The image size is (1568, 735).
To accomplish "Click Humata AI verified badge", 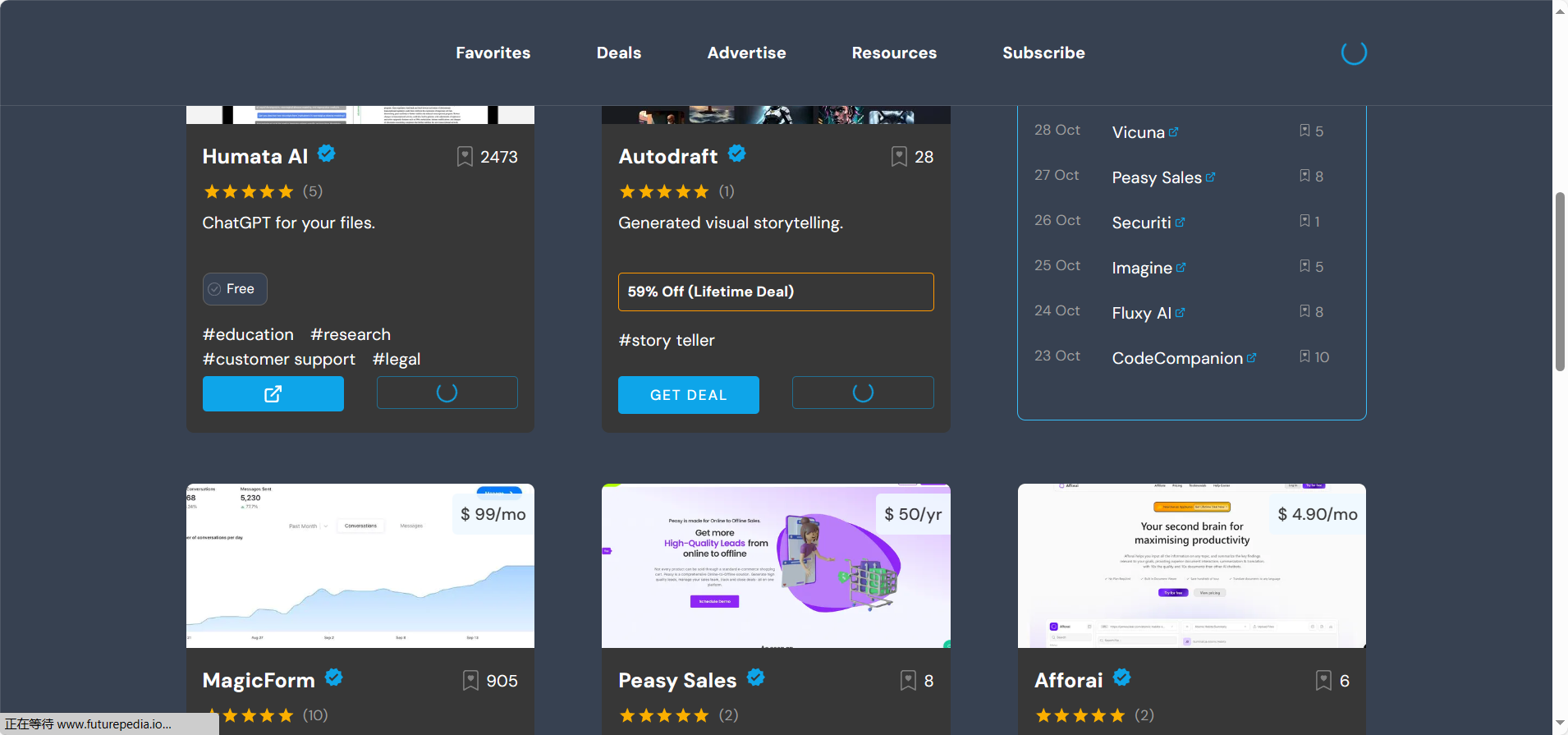I will 327,154.
